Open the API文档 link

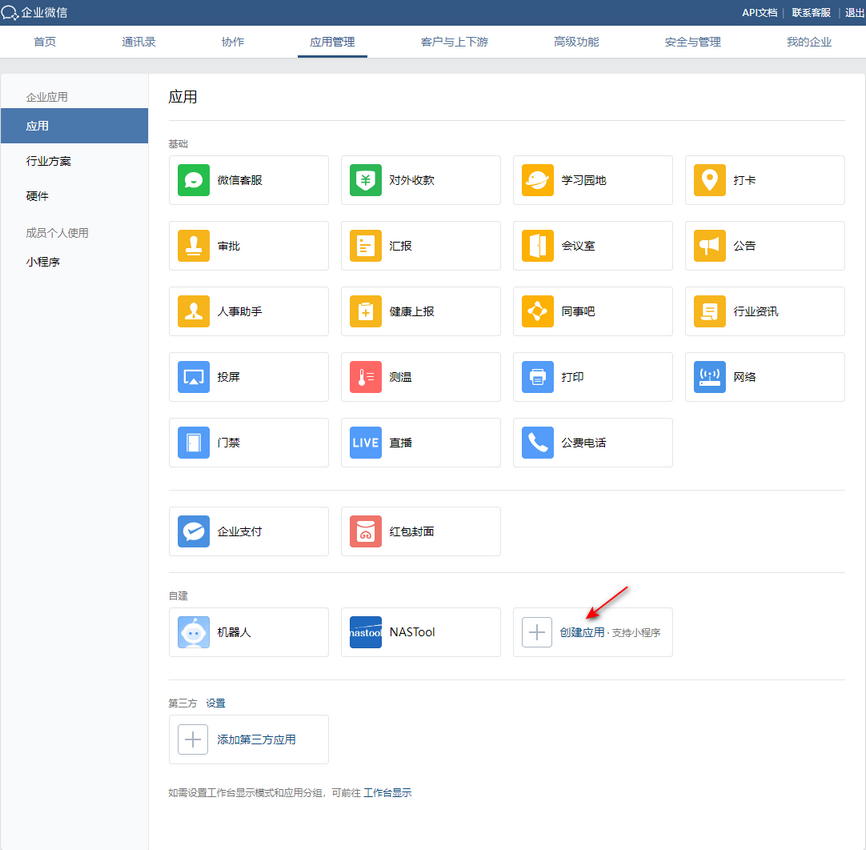759,13
